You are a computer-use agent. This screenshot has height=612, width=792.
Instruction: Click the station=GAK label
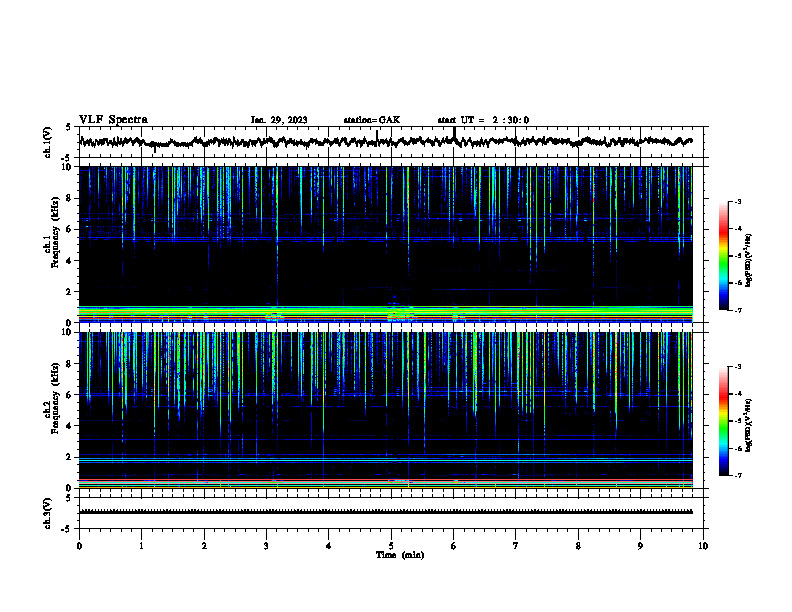[372, 120]
